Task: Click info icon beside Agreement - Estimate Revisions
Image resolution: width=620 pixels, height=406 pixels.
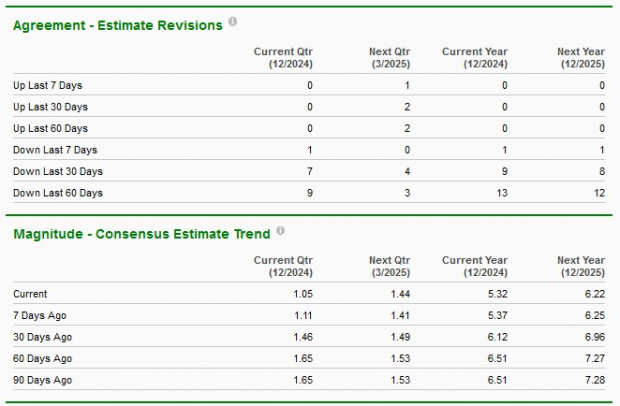Action: point(233,21)
